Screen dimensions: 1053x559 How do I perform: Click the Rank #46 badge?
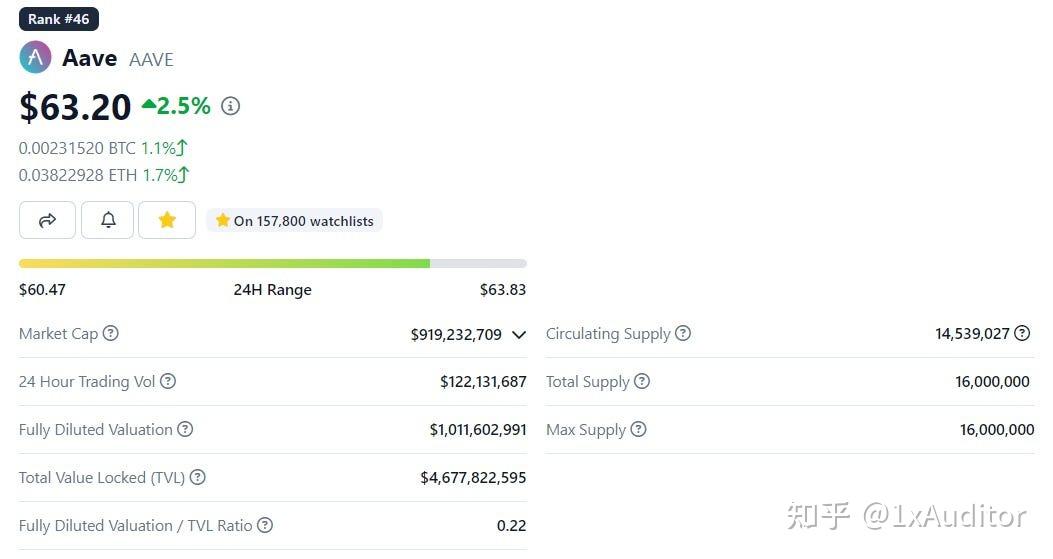click(x=59, y=19)
